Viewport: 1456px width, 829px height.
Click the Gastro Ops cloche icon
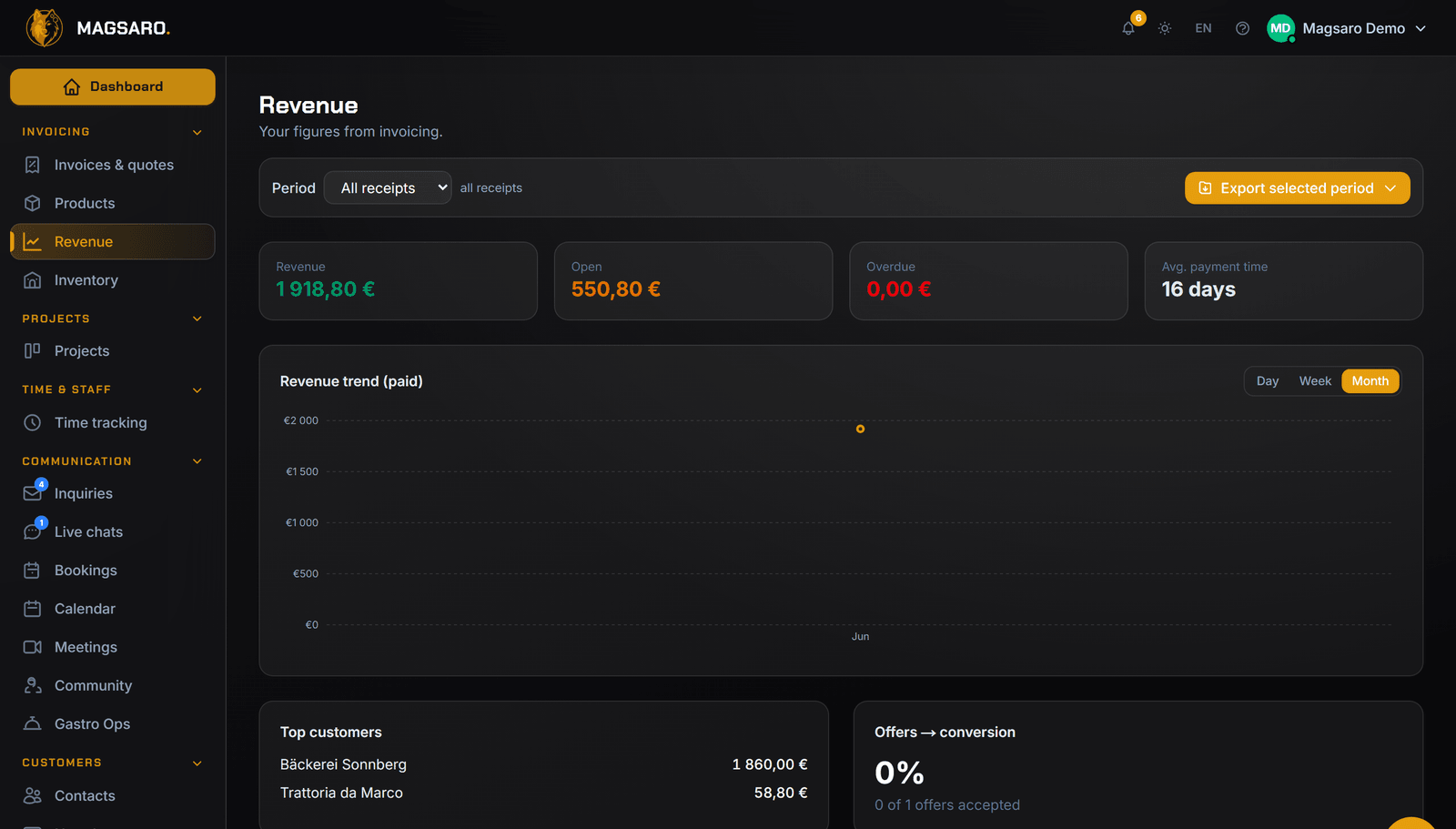point(33,723)
